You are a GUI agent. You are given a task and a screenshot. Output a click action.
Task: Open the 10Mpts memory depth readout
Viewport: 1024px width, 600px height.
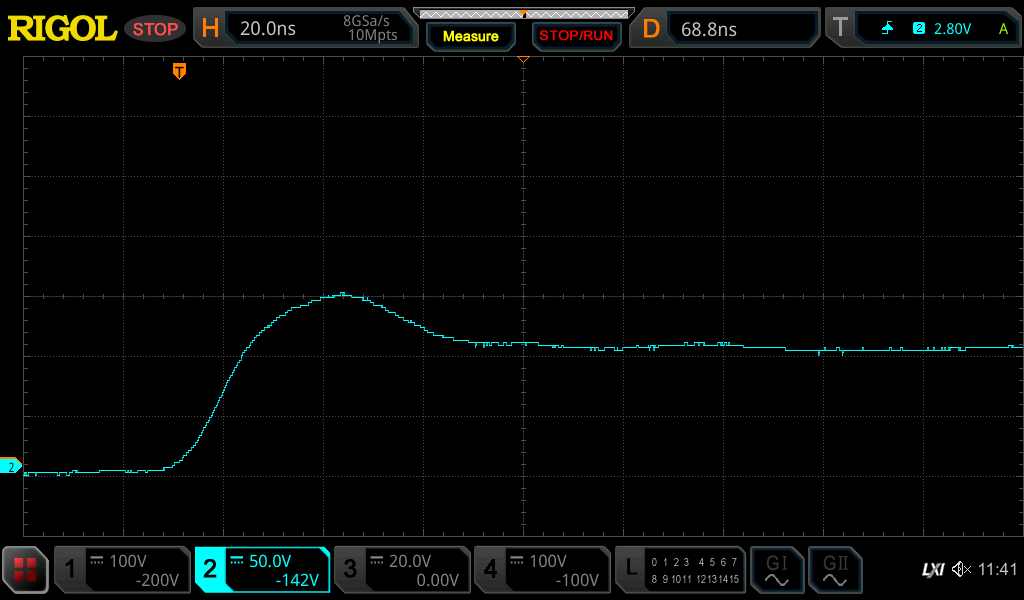coord(372,35)
